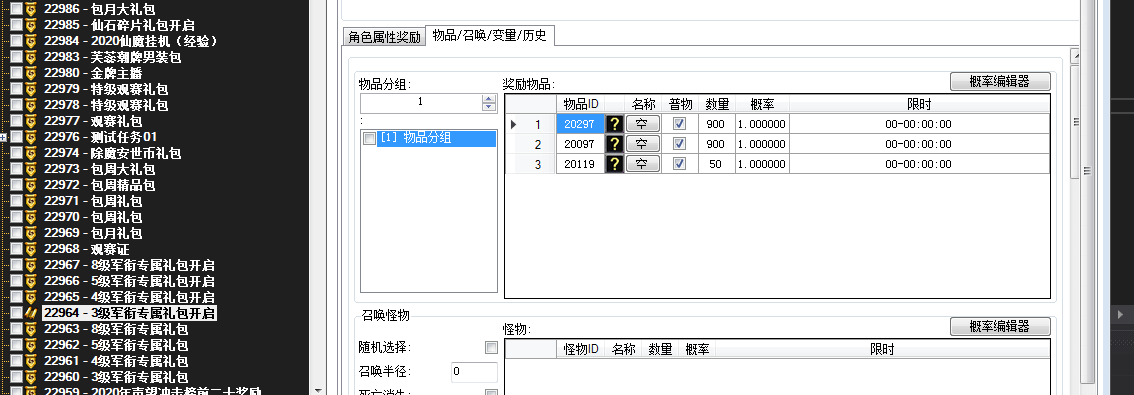Click the 召唤半径 input field

tap(474, 372)
